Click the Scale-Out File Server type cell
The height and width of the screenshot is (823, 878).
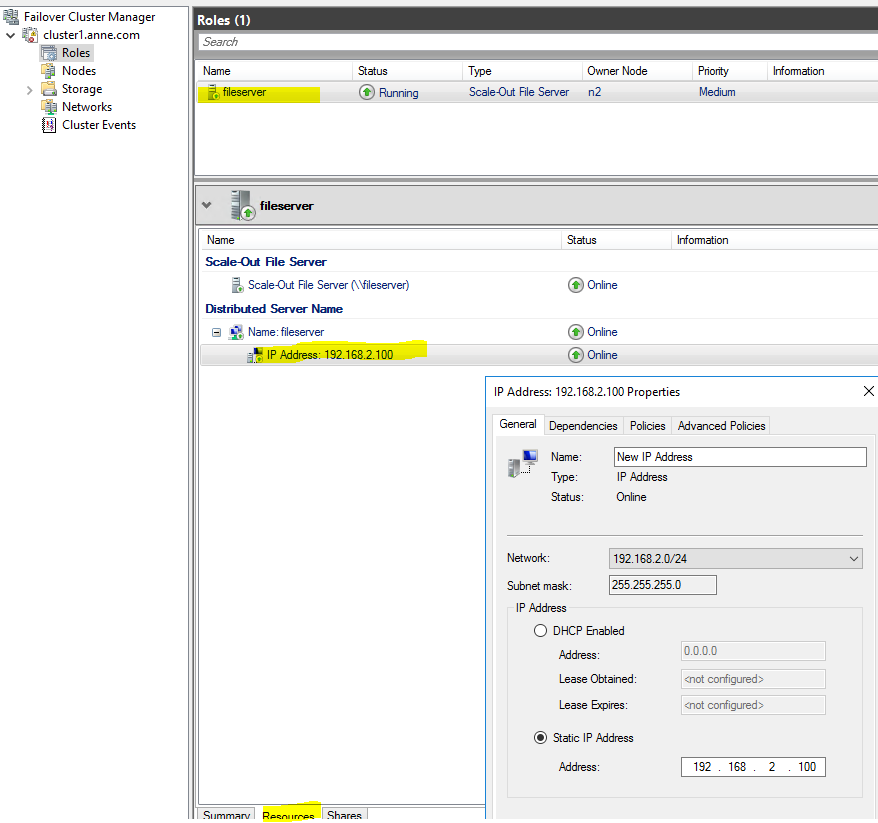tap(519, 92)
